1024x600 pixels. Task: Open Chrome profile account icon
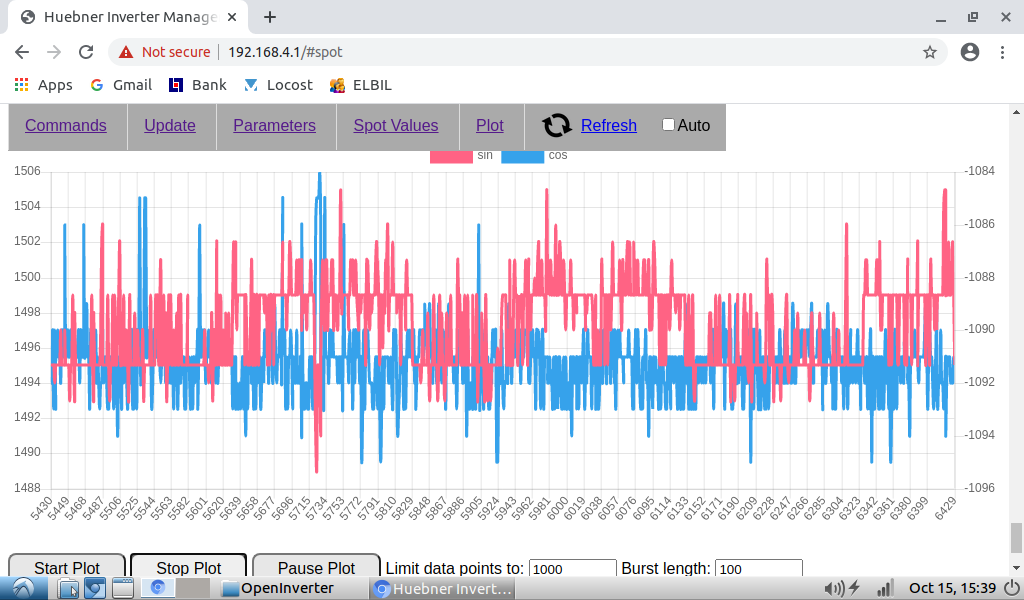[969, 52]
